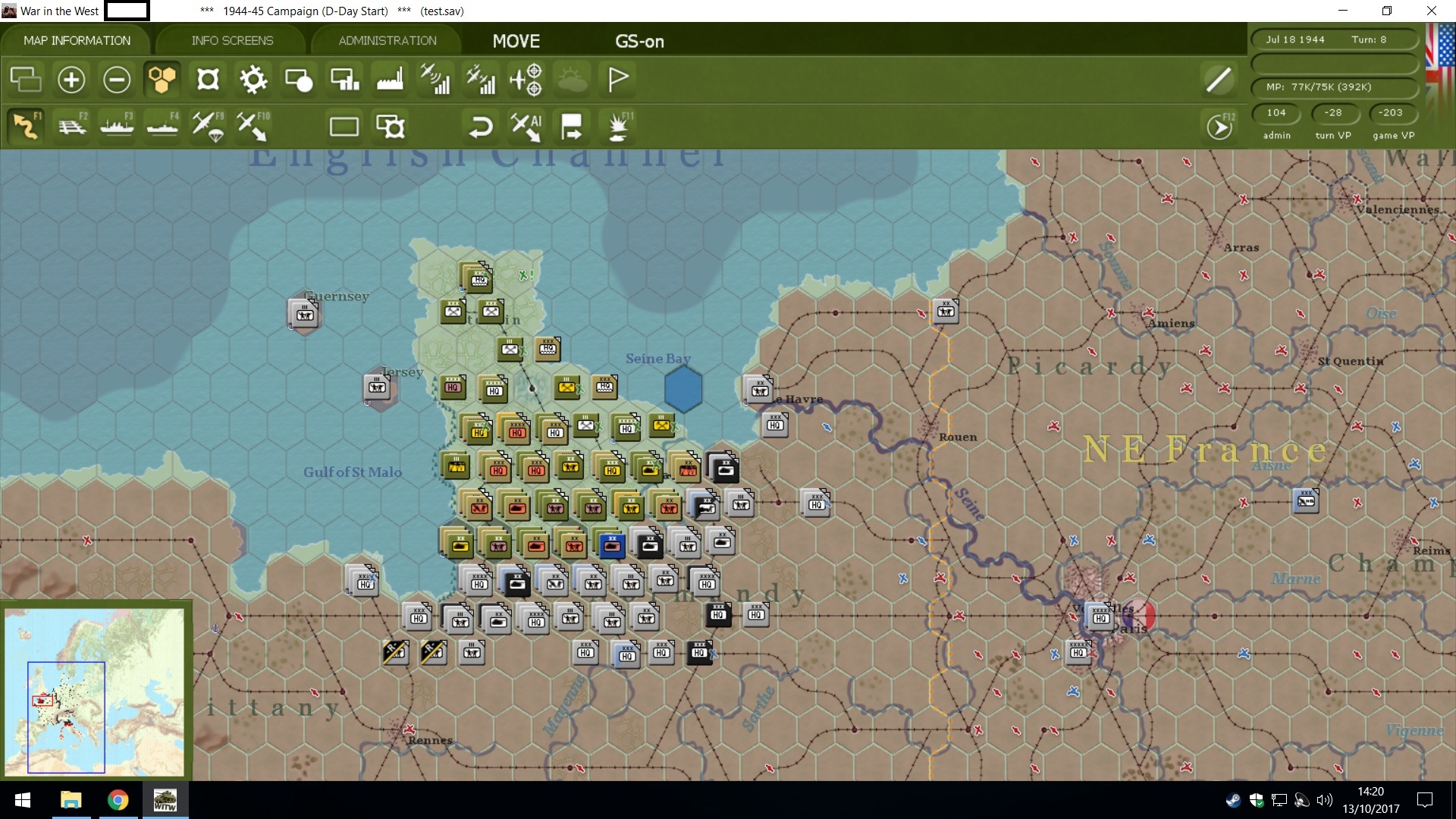Click the Amiens city label

[x=1171, y=323]
